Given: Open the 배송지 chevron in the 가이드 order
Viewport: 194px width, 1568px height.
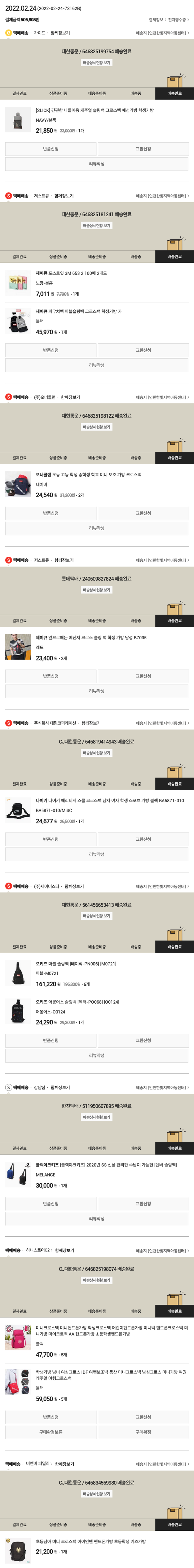Looking at the screenshot, I should [x=188, y=33].
